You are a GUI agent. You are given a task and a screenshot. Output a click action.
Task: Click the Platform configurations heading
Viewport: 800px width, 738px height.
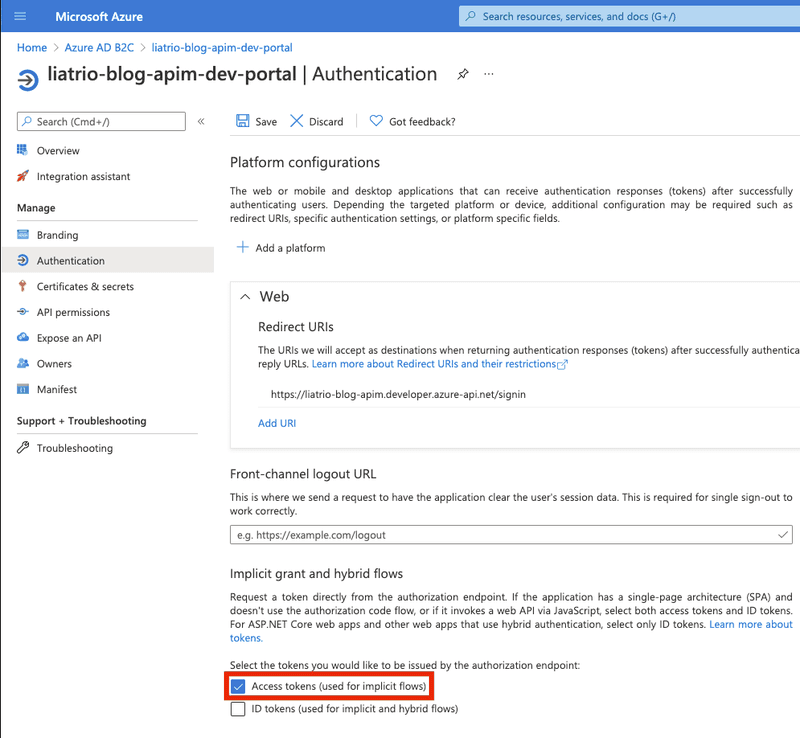tap(305, 162)
